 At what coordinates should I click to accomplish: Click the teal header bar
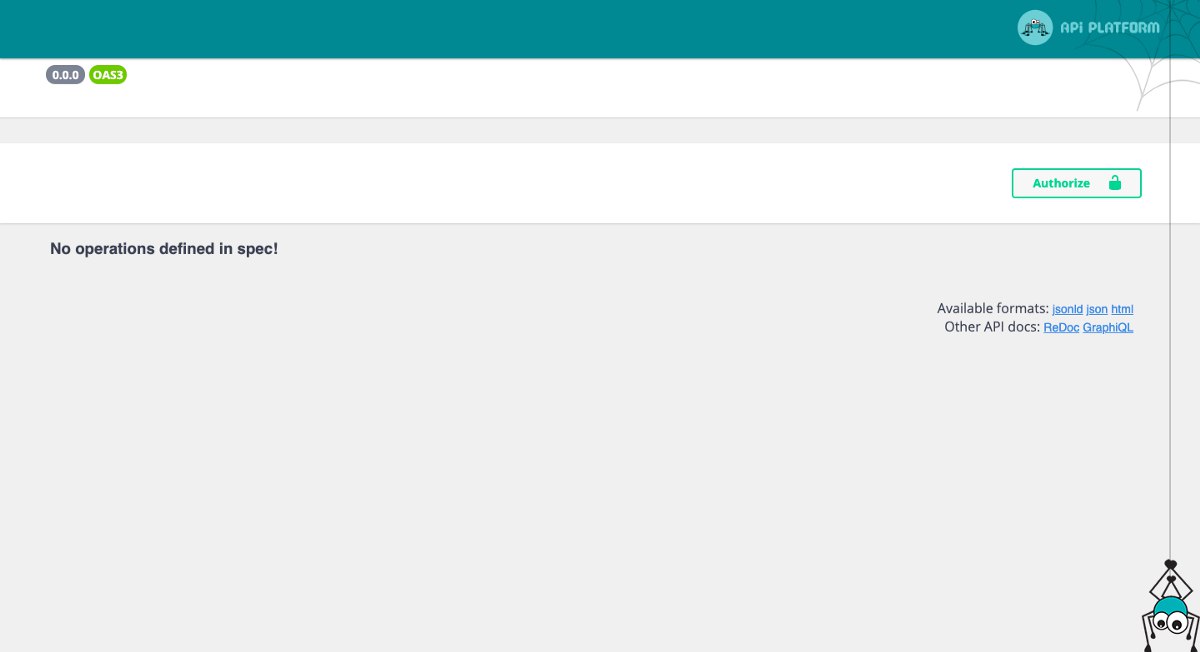(x=500, y=28)
